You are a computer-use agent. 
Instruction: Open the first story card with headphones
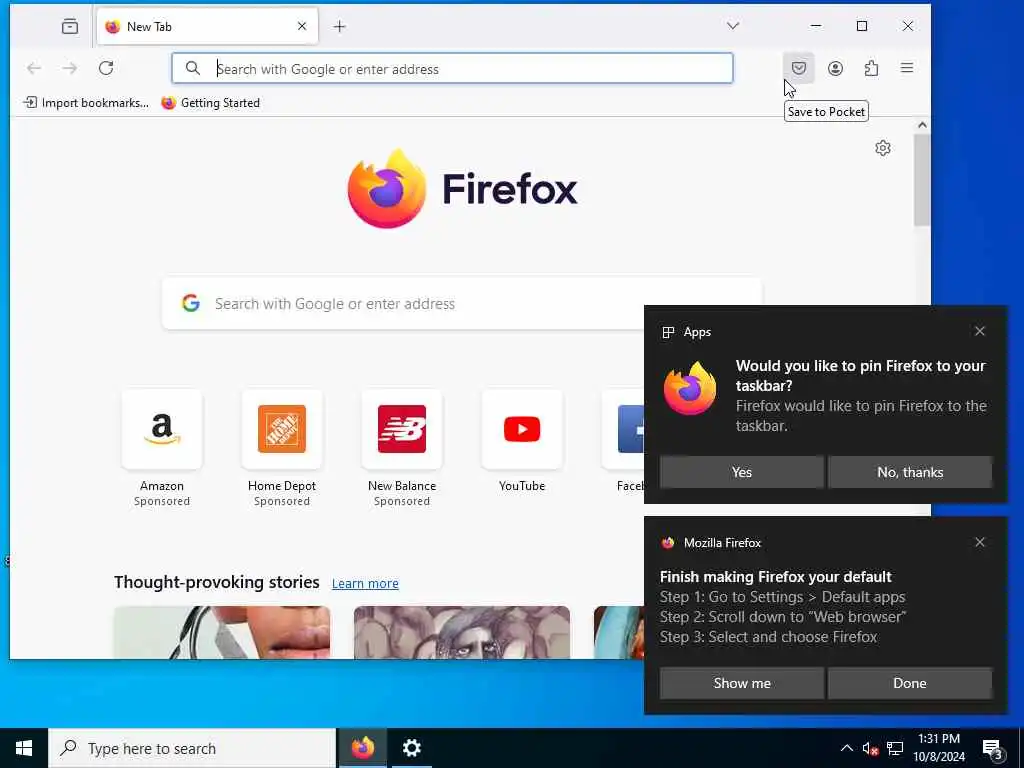pos(222,632)
